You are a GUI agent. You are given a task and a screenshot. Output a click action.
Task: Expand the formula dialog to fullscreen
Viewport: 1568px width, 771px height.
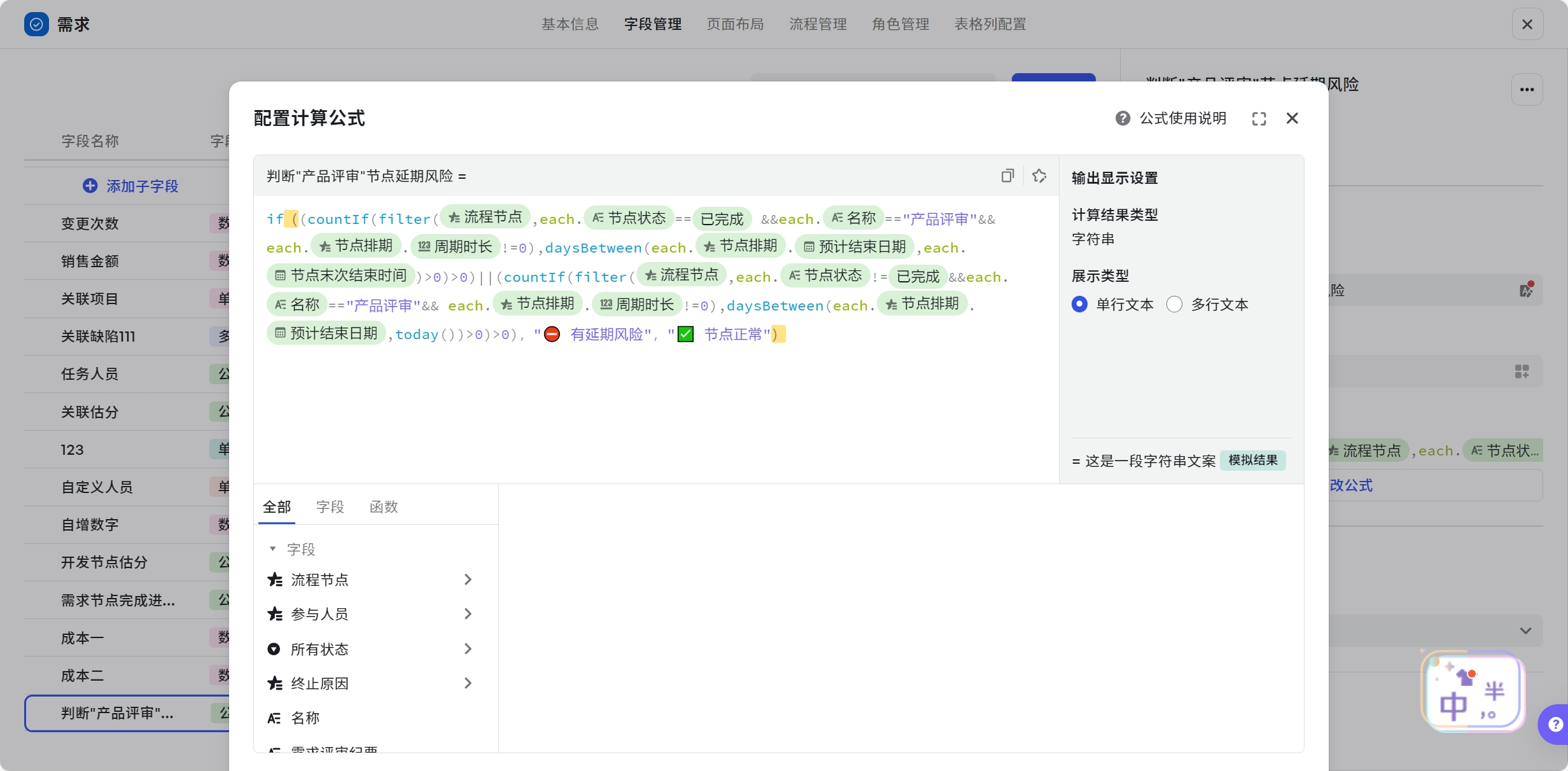(1259, 119)
